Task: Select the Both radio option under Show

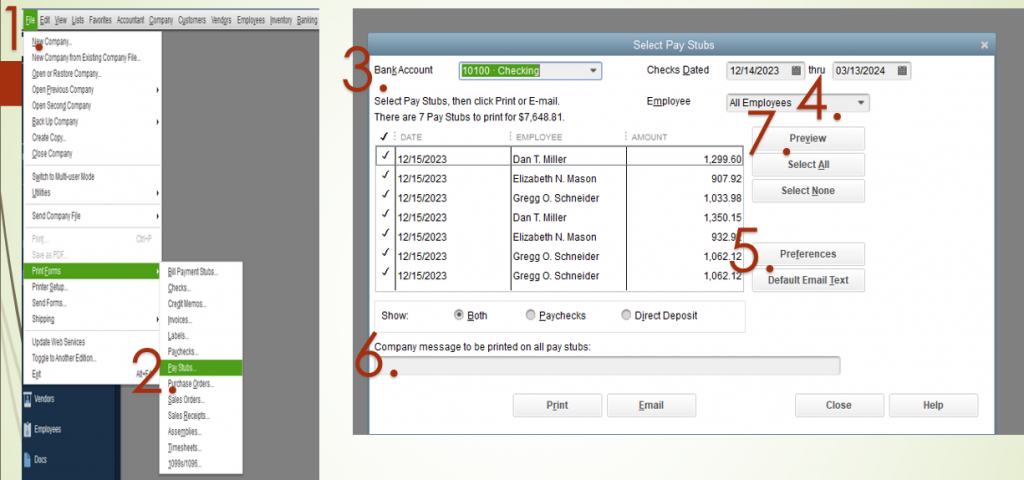Action: [x=458, y=315]
